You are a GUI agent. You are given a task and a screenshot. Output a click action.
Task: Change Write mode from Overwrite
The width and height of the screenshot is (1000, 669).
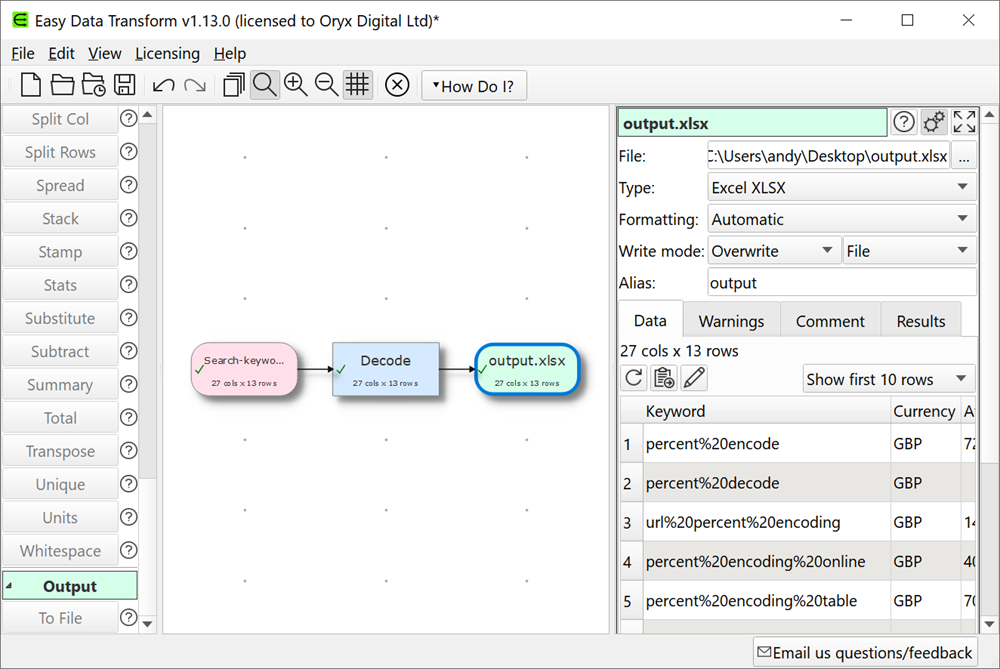tap(774, 250)
